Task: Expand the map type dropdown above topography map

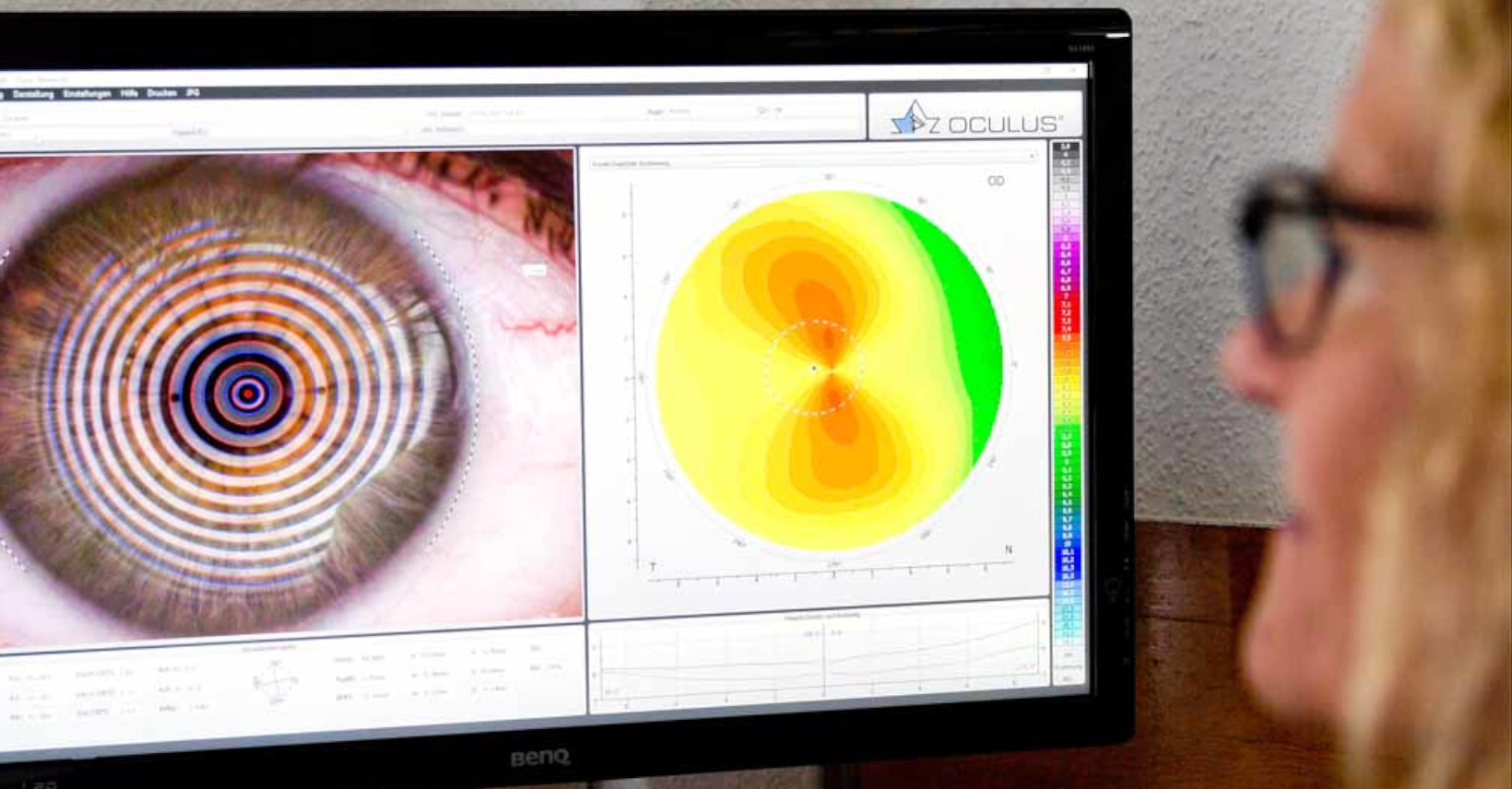Action: (x=811, y=163)
